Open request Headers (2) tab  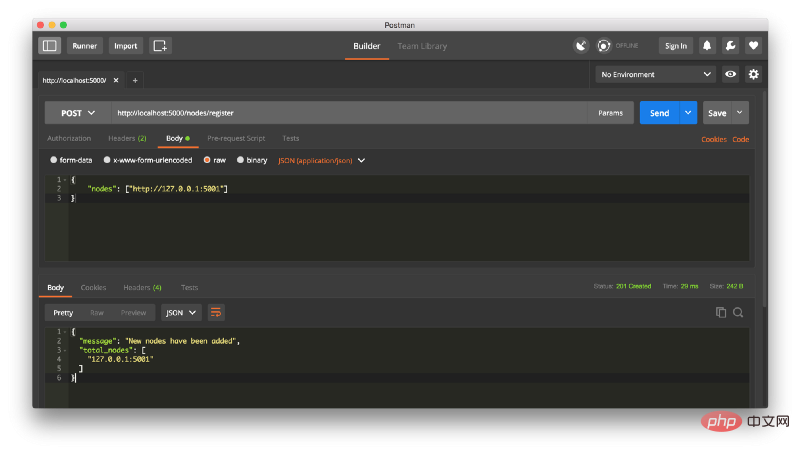tap(127, 138)
